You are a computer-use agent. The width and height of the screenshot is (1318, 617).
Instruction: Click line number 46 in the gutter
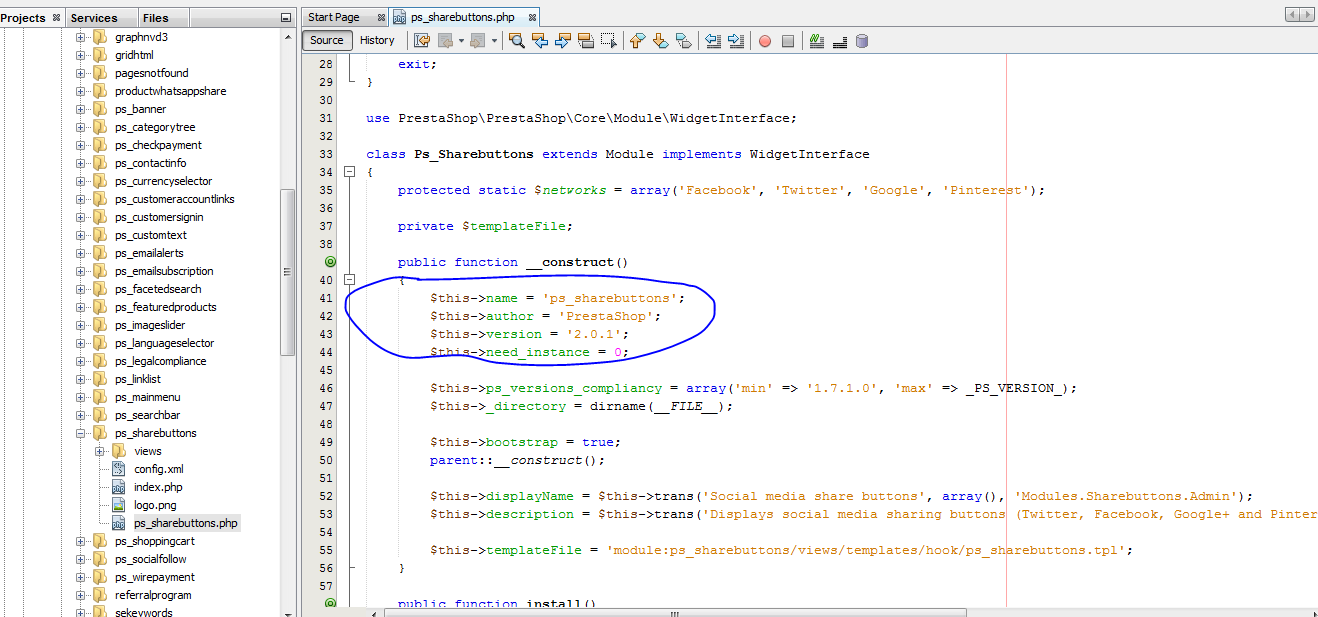coord(325,388)
